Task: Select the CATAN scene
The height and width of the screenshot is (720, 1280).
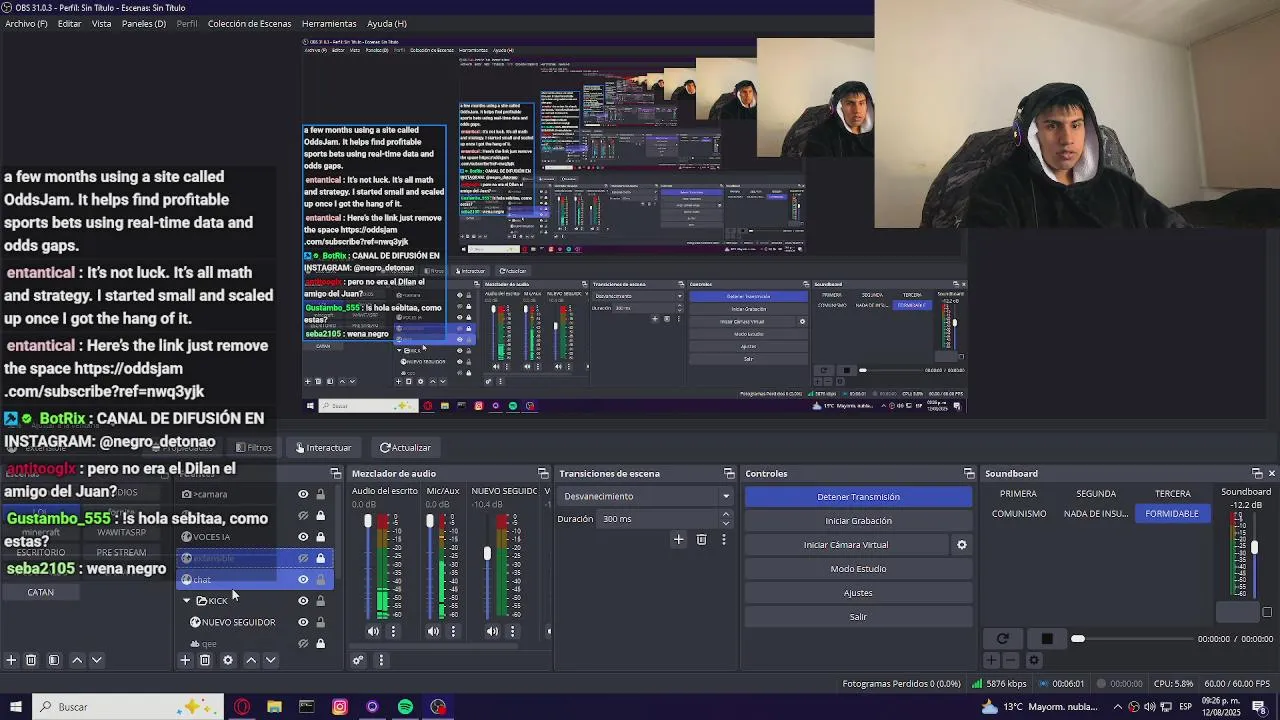Action: 41,592
